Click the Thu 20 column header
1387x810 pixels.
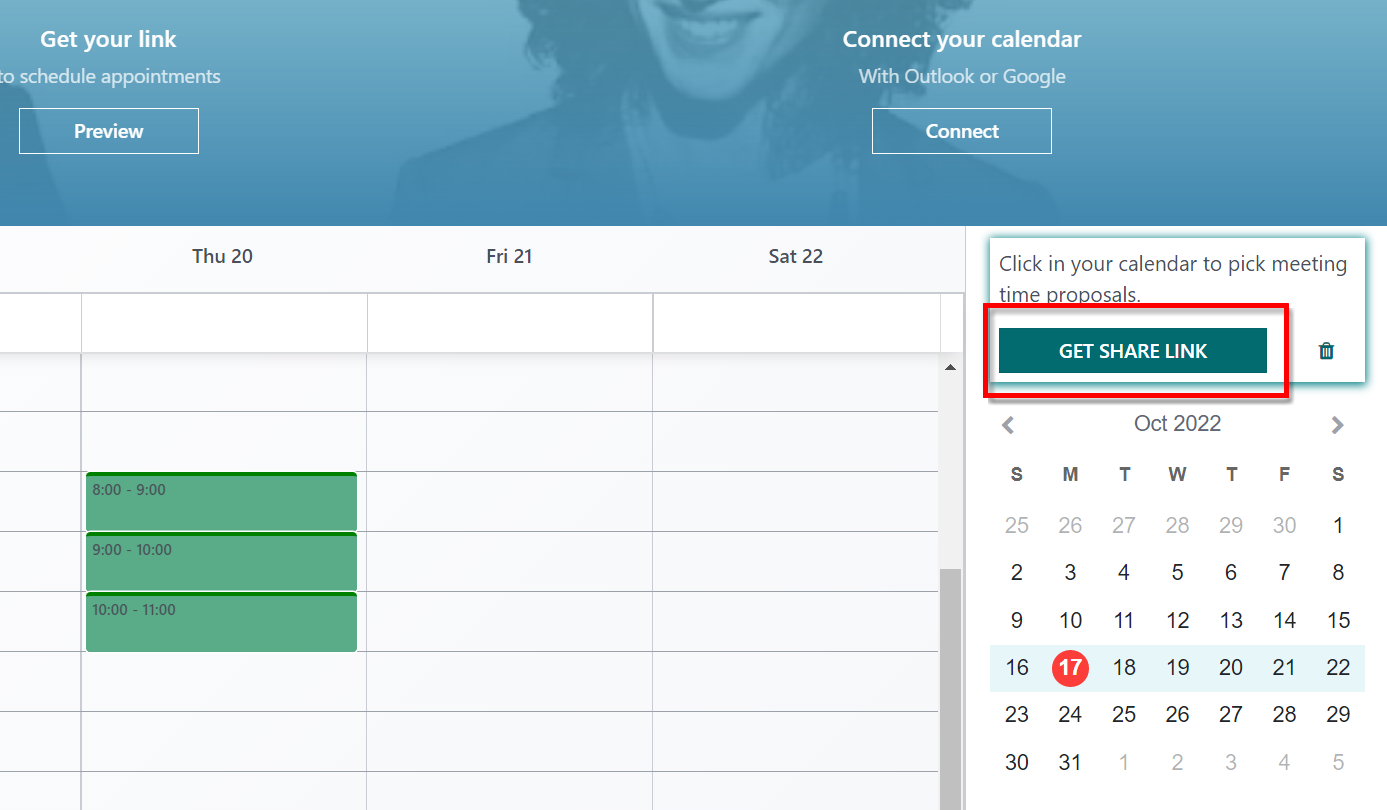(222, 256)
